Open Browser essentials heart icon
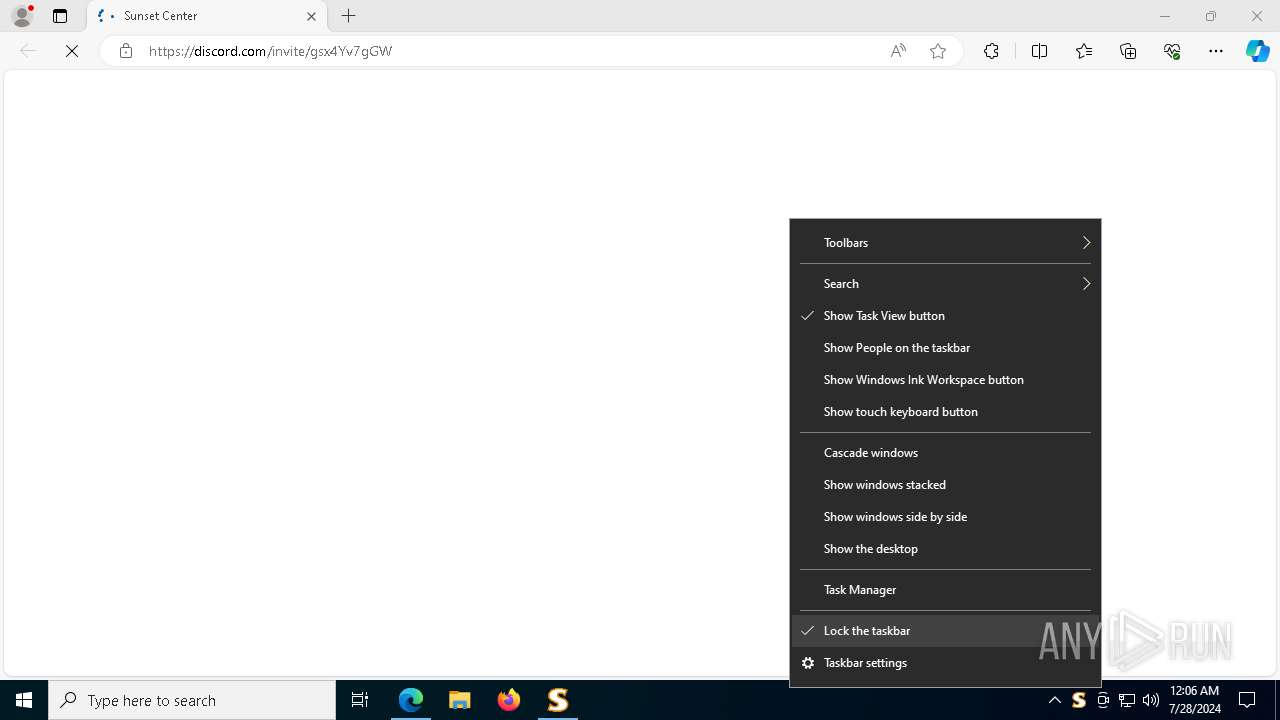The width and height of the screenshot is (1280, 720). coord(1172,51)
